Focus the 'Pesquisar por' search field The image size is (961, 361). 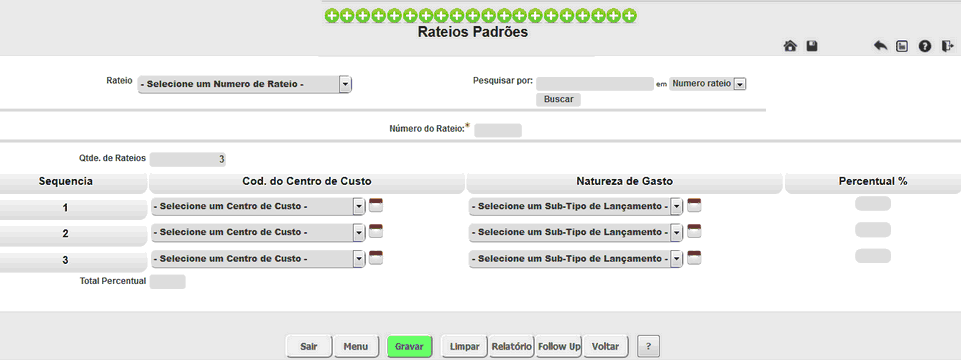(594, 84)
